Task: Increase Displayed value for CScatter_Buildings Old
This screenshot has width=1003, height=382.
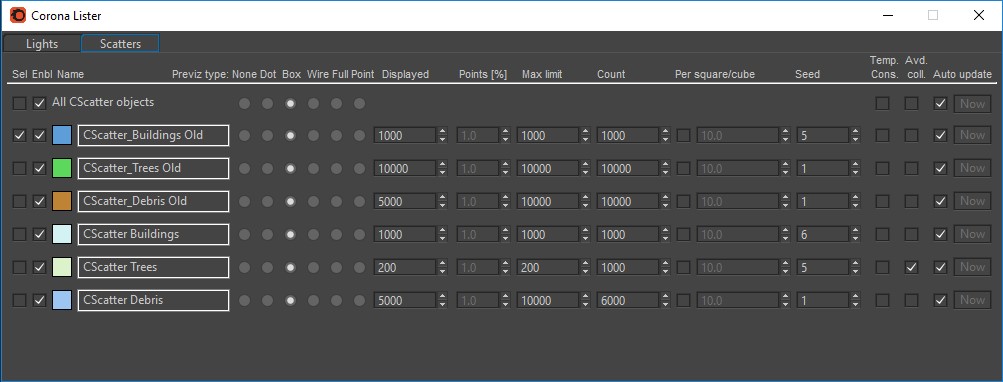Action: (442, 132)
